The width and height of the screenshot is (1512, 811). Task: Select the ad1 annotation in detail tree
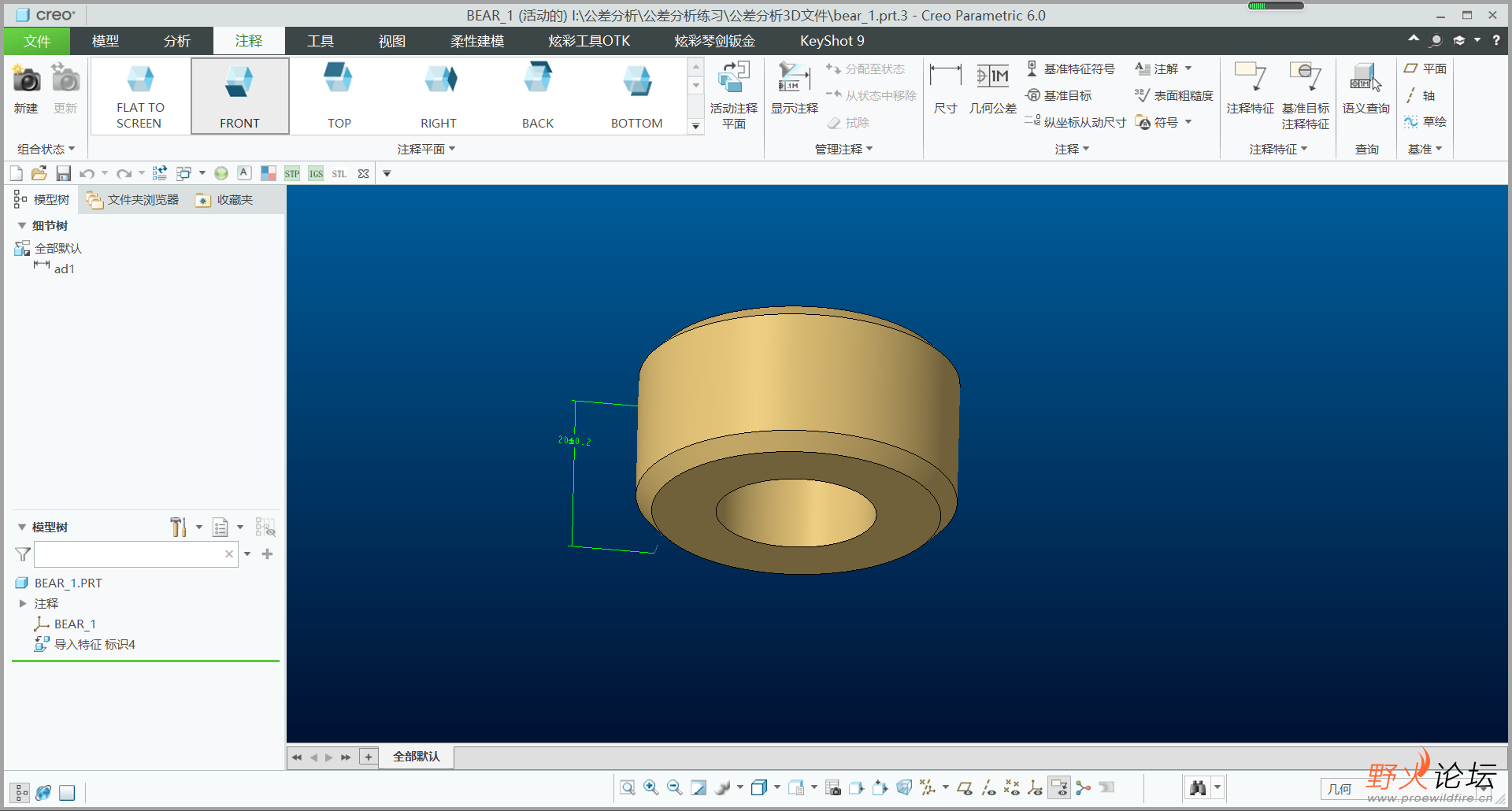pos(54,268)
